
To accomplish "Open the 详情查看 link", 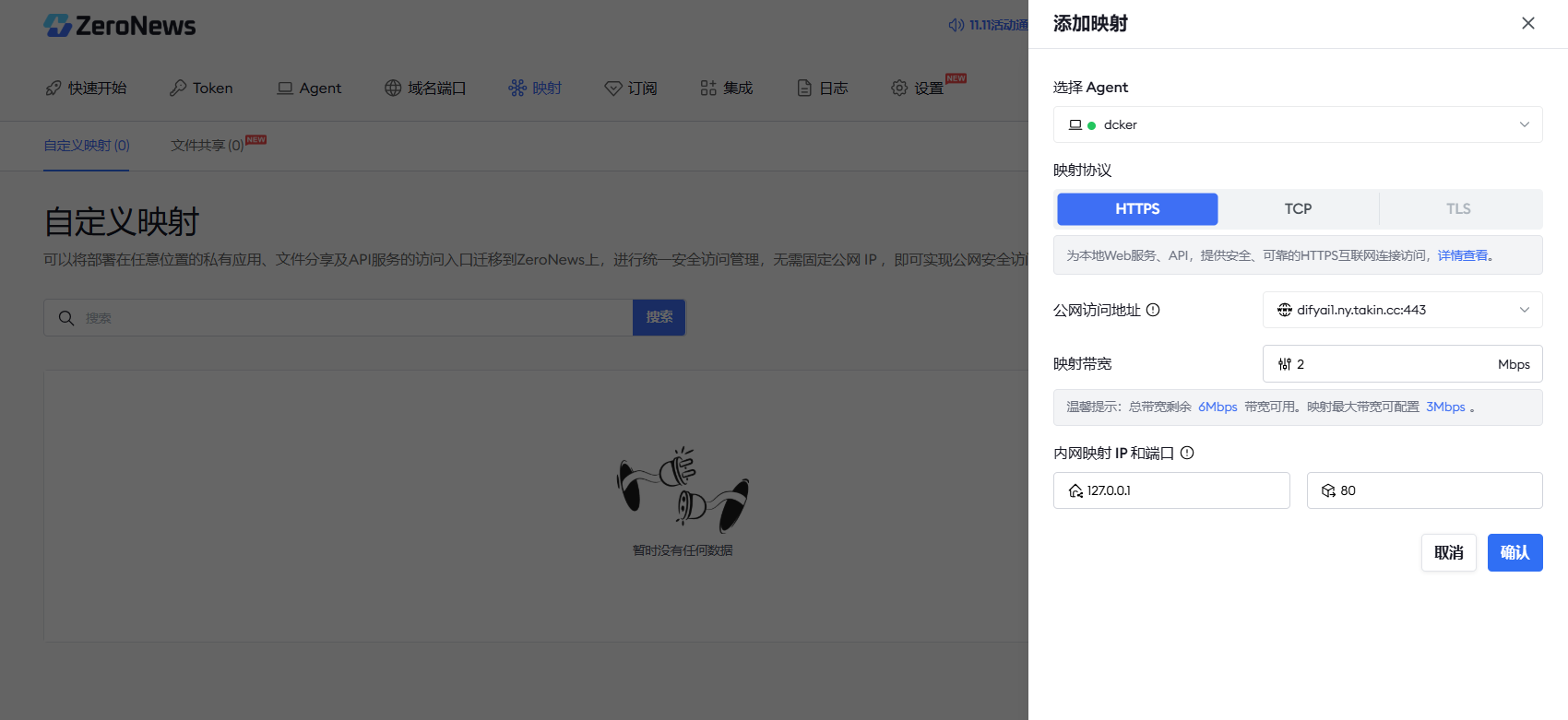I will tap(1462, 255).
